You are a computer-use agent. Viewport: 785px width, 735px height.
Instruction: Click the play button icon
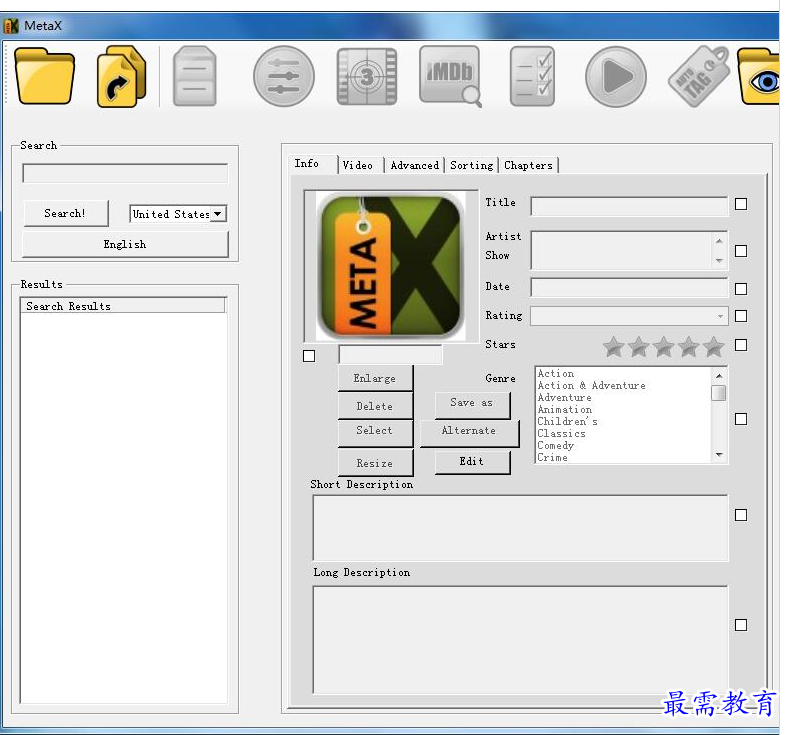click(615, 77)
